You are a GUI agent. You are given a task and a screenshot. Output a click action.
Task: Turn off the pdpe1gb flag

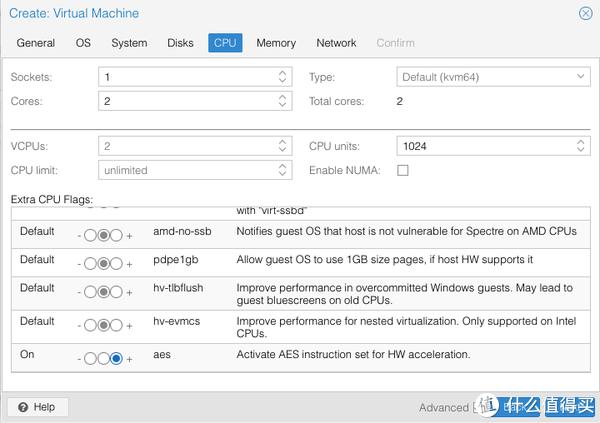pyautogui.click(x=90, y=264)
